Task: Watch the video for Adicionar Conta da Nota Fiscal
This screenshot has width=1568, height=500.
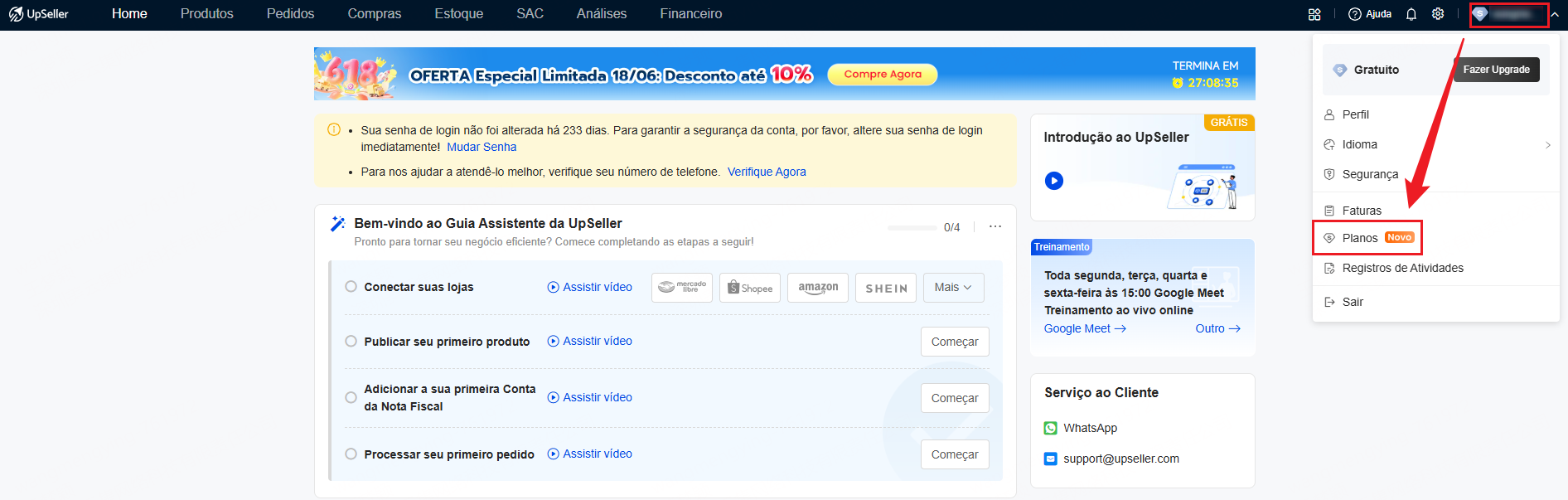Action: pos(590,397)
